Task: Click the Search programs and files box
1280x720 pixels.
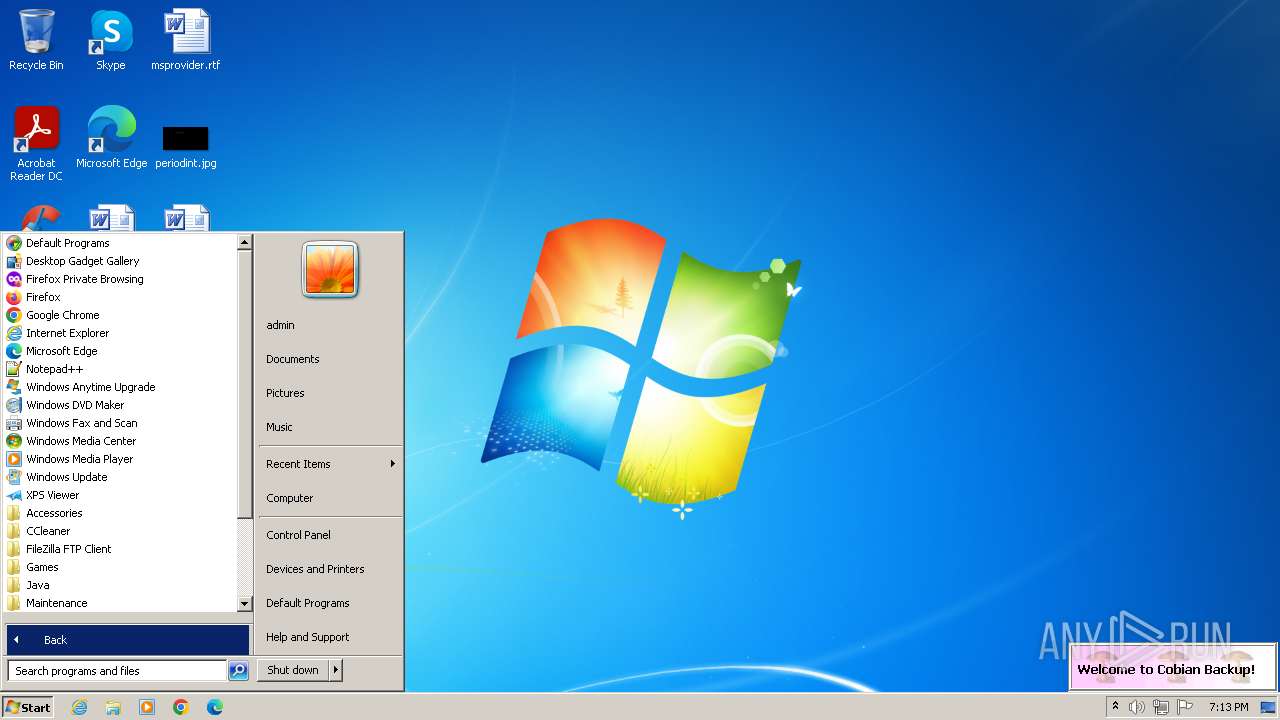Action: 117,671
